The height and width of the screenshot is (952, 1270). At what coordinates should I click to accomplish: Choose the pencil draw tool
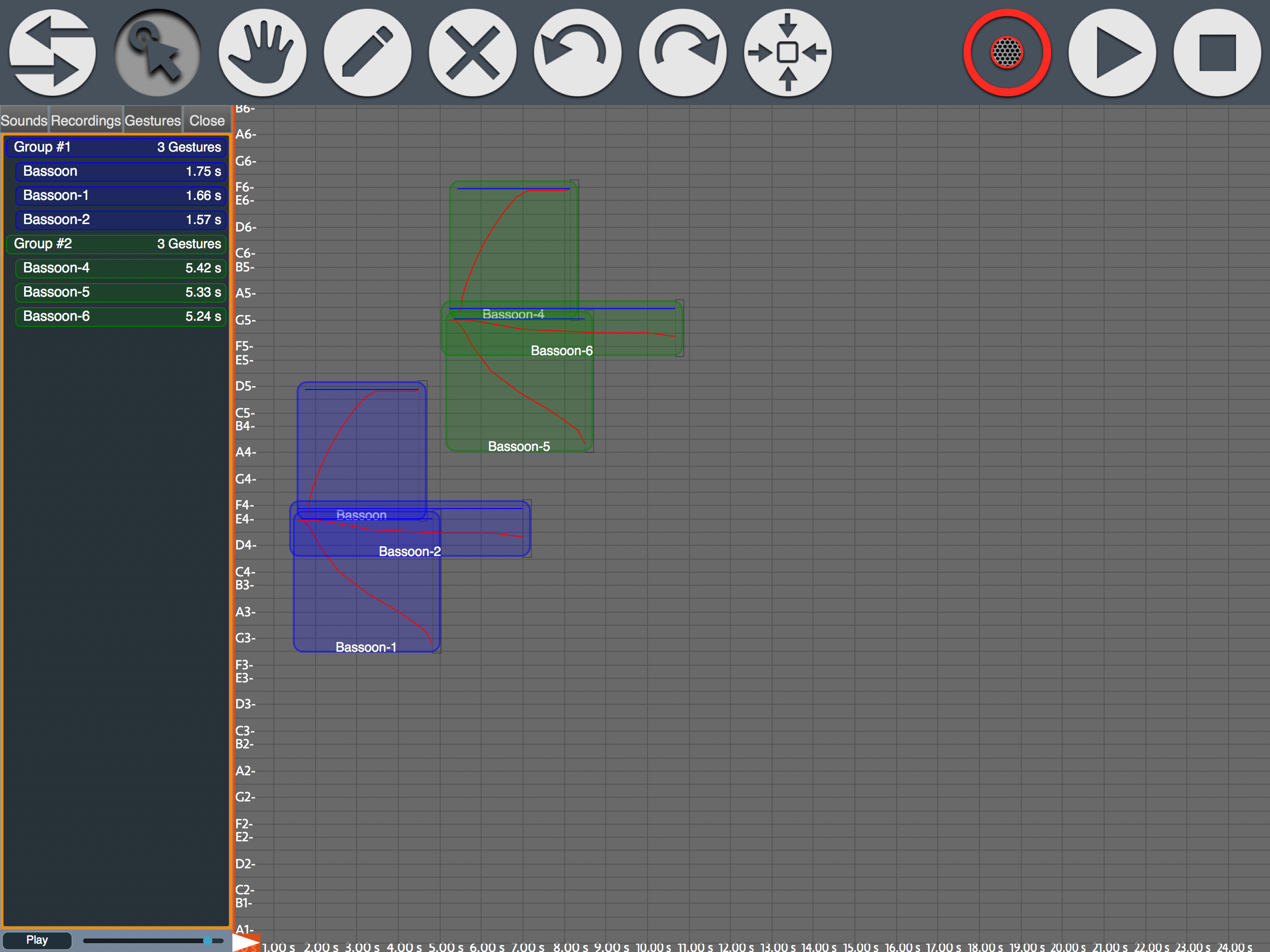[367, 52]
